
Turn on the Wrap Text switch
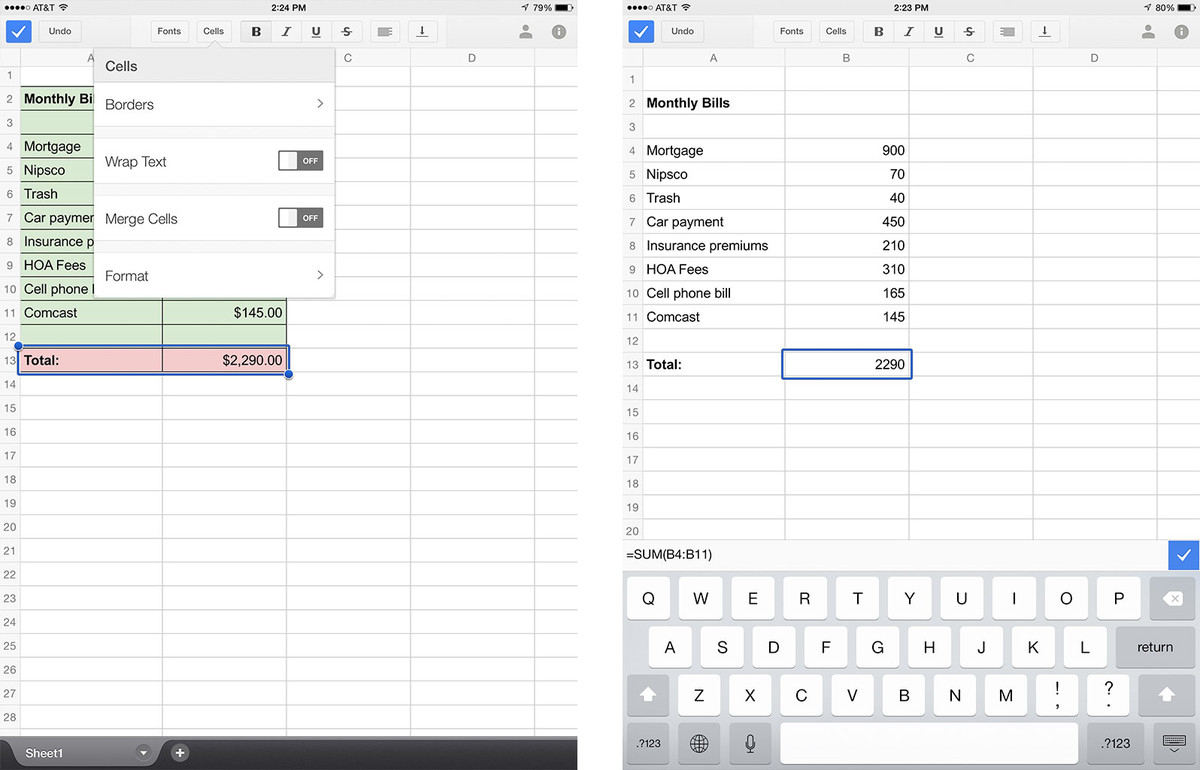tap(301, 161)
